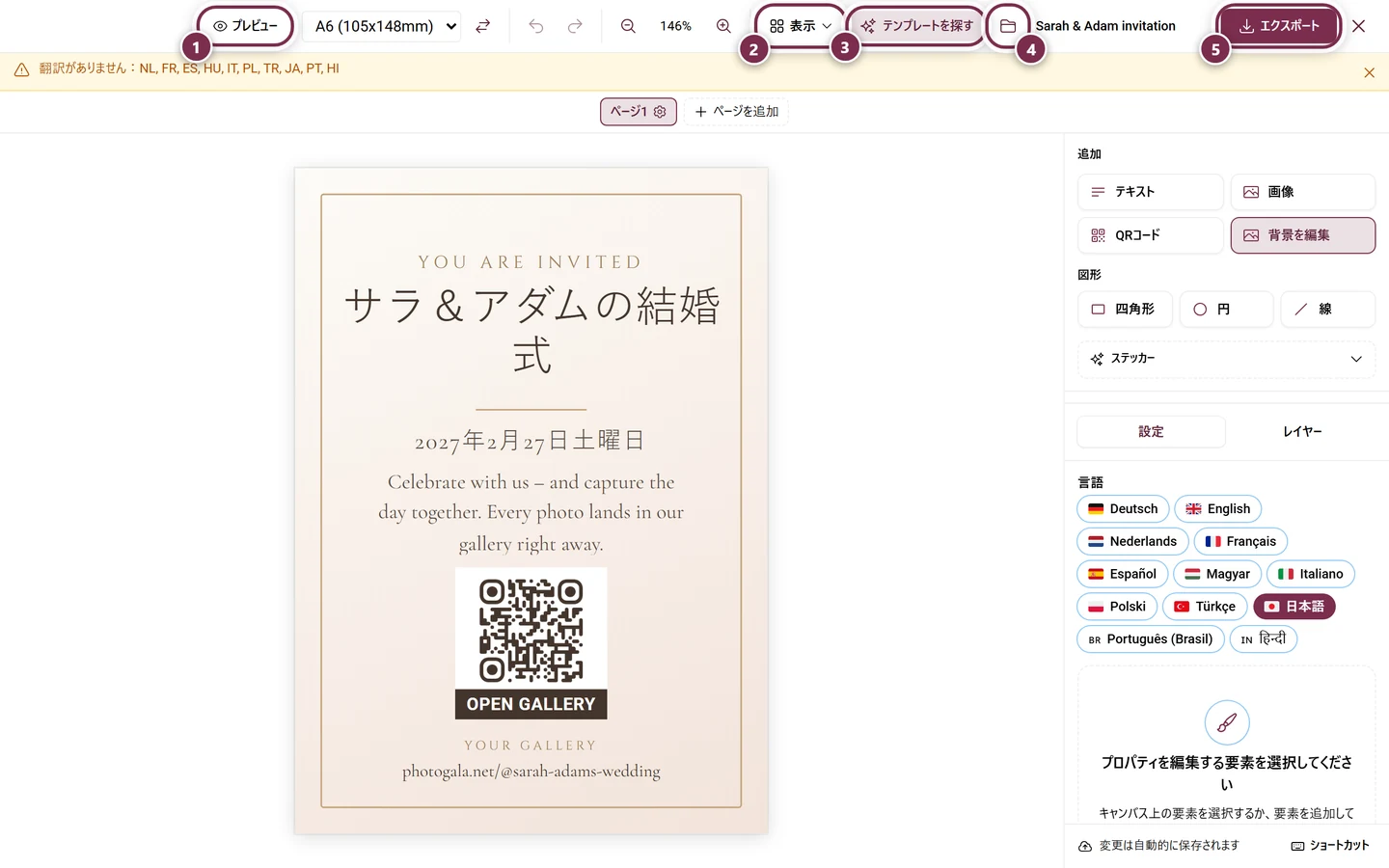The width and height of the screenshot is (1389, 868).
Task: Open the A6 (105x148mm) size dropdown
Action: tap(382, 26)
